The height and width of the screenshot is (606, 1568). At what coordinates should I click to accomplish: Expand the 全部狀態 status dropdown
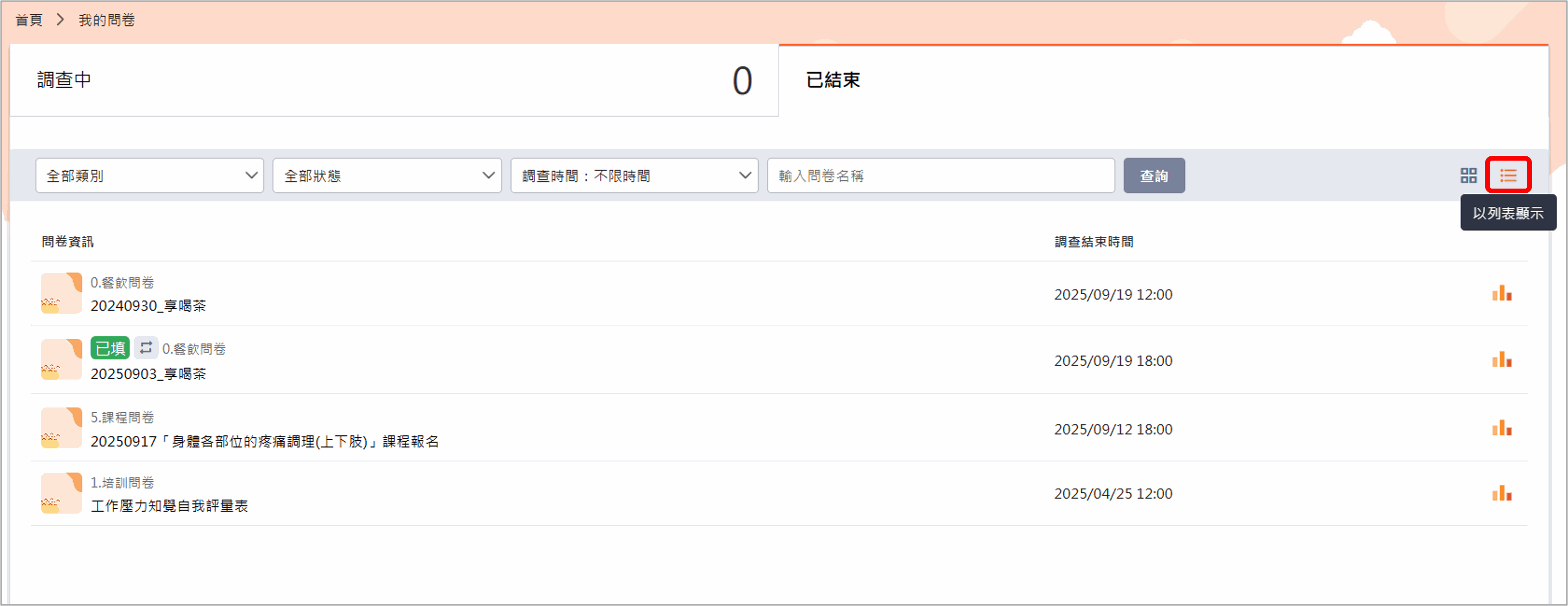[x=386, y=176]
